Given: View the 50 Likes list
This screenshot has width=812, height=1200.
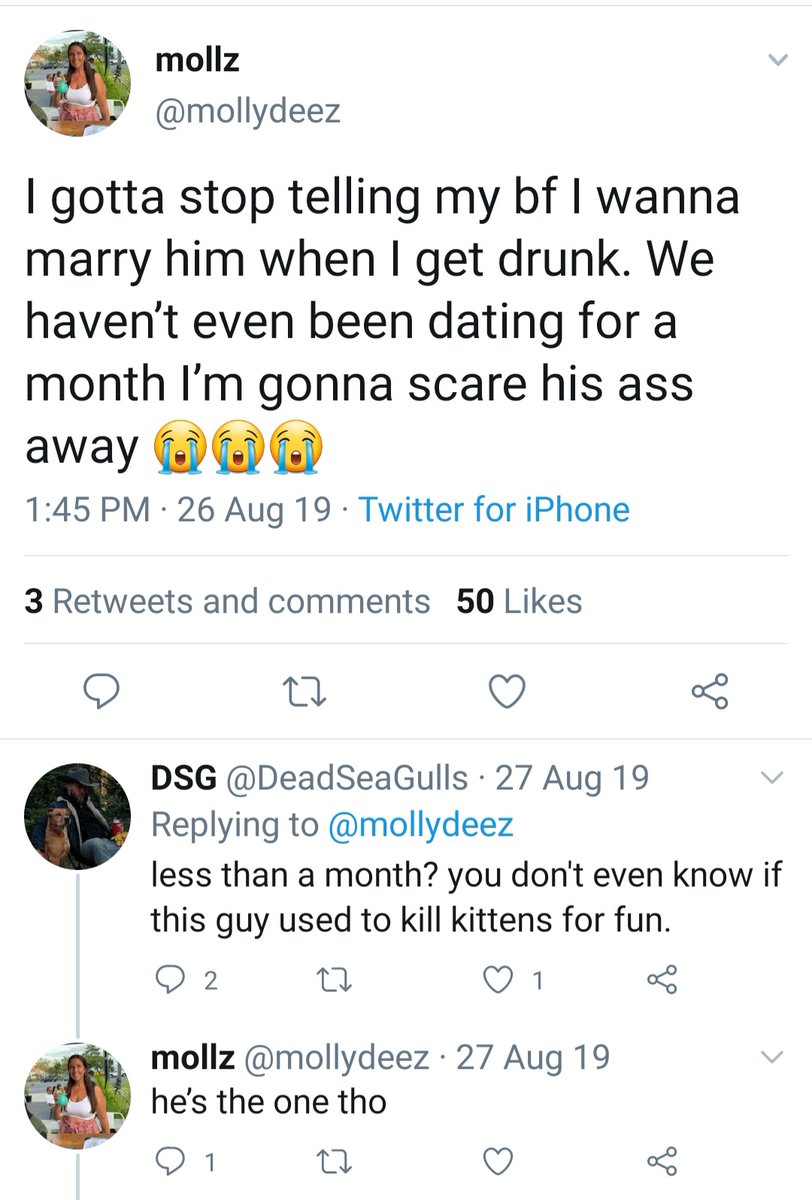Looking at the screenshot, I should [518, 601].
